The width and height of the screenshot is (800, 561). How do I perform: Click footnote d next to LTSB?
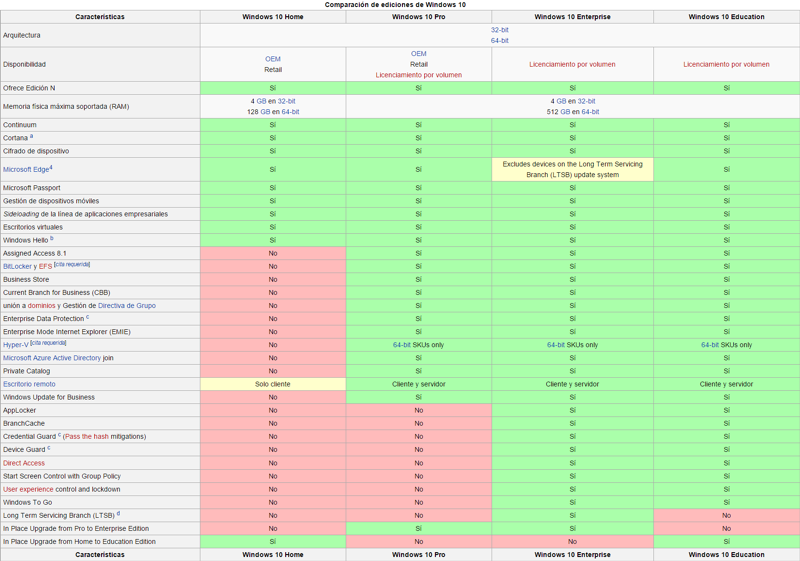pos(118,514)
